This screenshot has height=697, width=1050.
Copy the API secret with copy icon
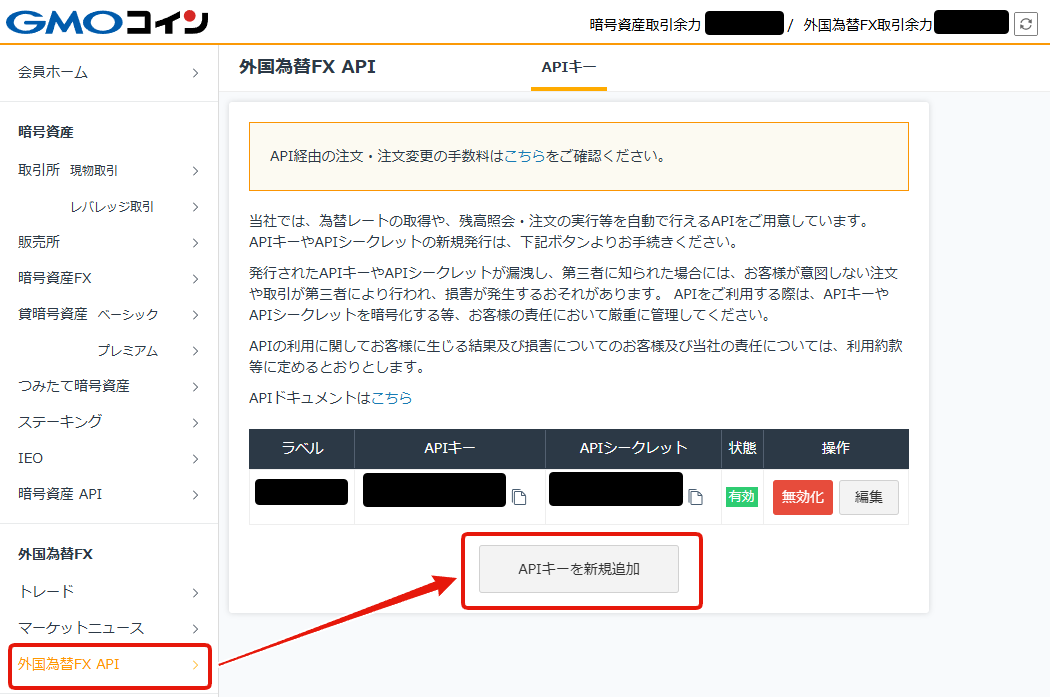point(695,497)
